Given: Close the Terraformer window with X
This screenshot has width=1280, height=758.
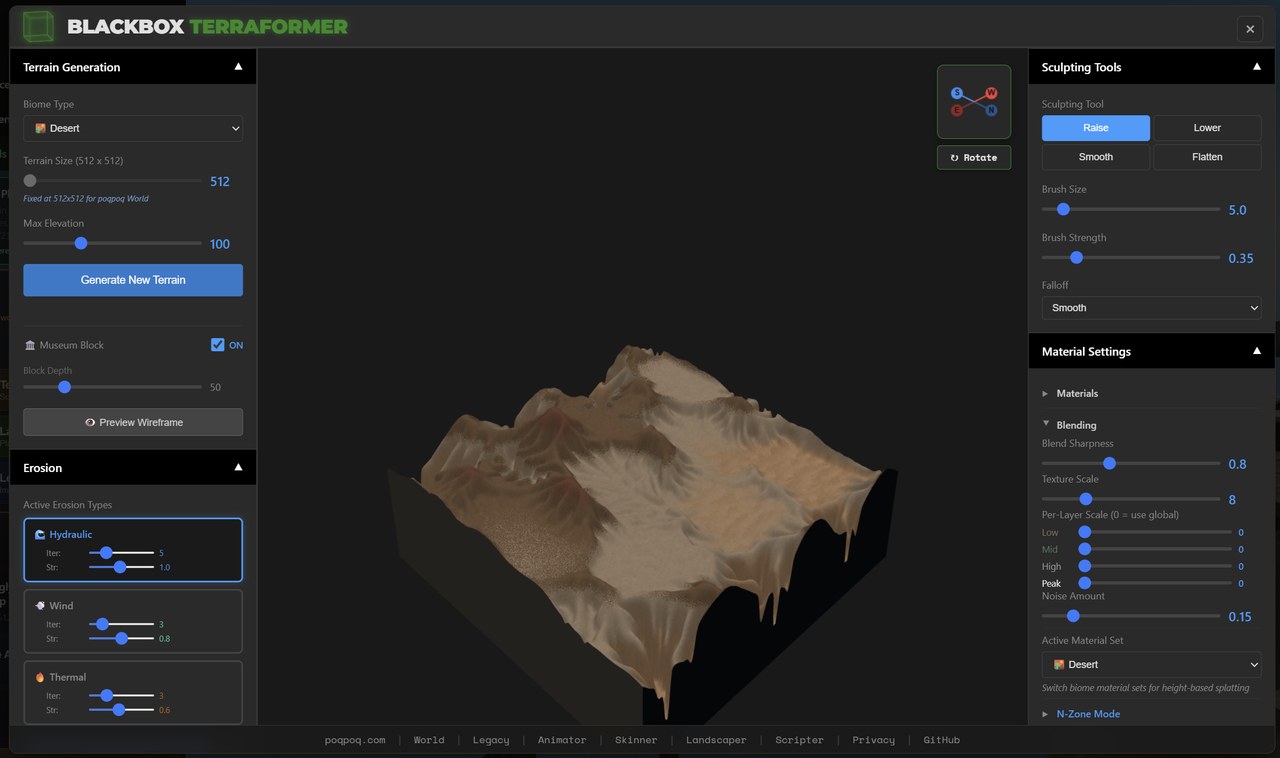Looking at the screenshot, I should [x=1249, y=29].
